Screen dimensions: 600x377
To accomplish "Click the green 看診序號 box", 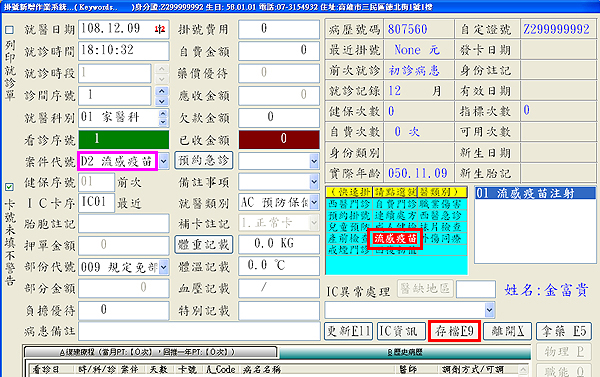I will (124, 139).
